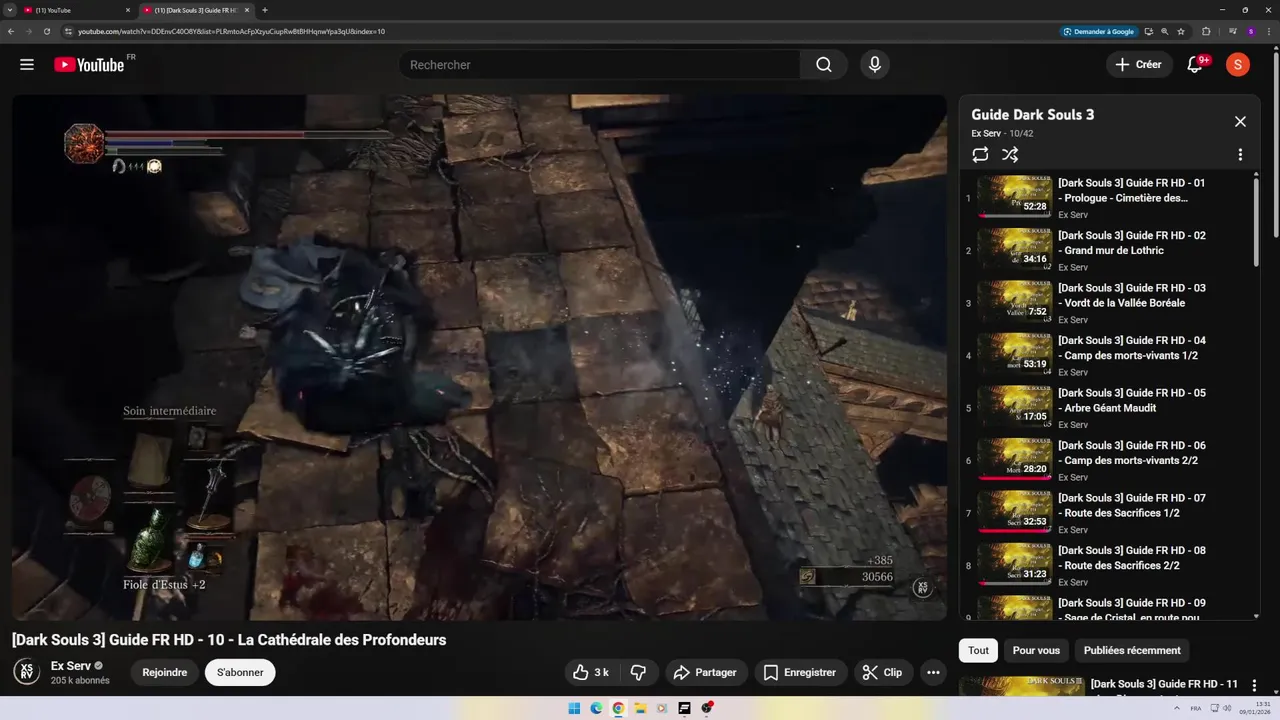Toggle playlist loop
Viewport: 1280px width, 720px height.
(980, 155)
